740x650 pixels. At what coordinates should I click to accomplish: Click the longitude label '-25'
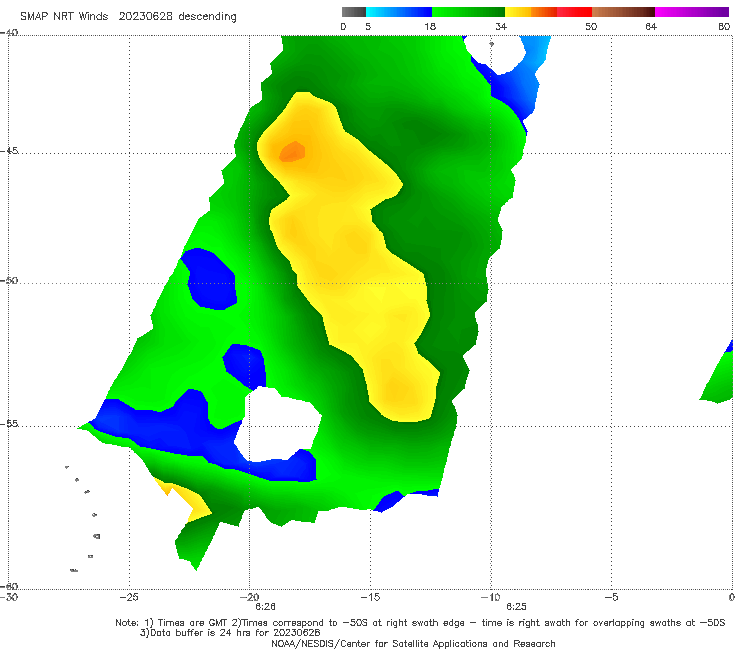point(129,597)
